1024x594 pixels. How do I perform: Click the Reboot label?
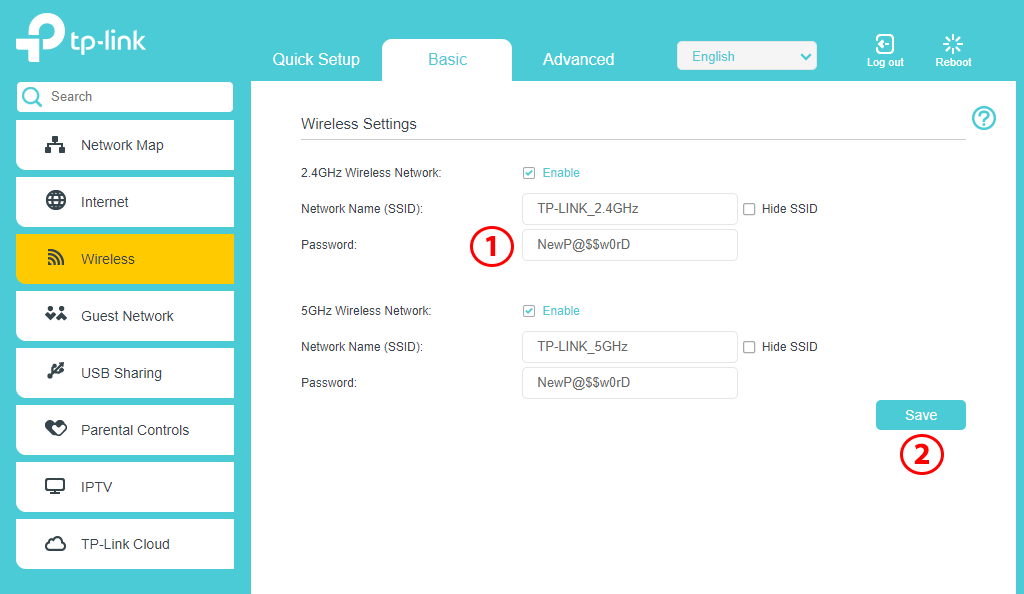(953, 63)
